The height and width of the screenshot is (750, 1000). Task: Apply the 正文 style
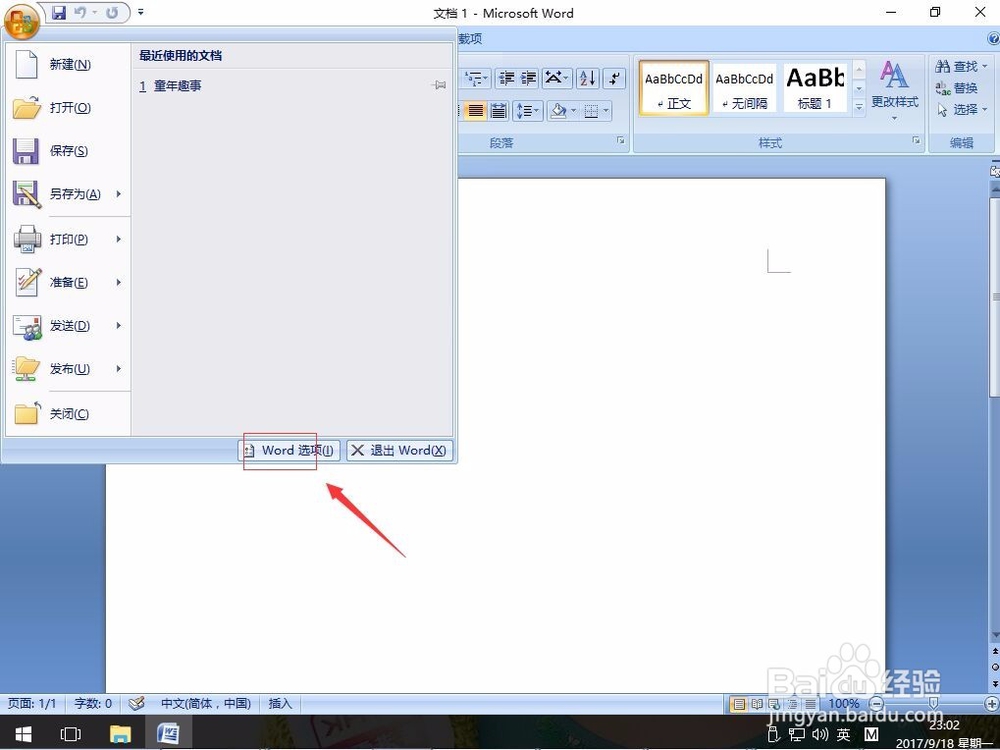(x=673, y=88)
